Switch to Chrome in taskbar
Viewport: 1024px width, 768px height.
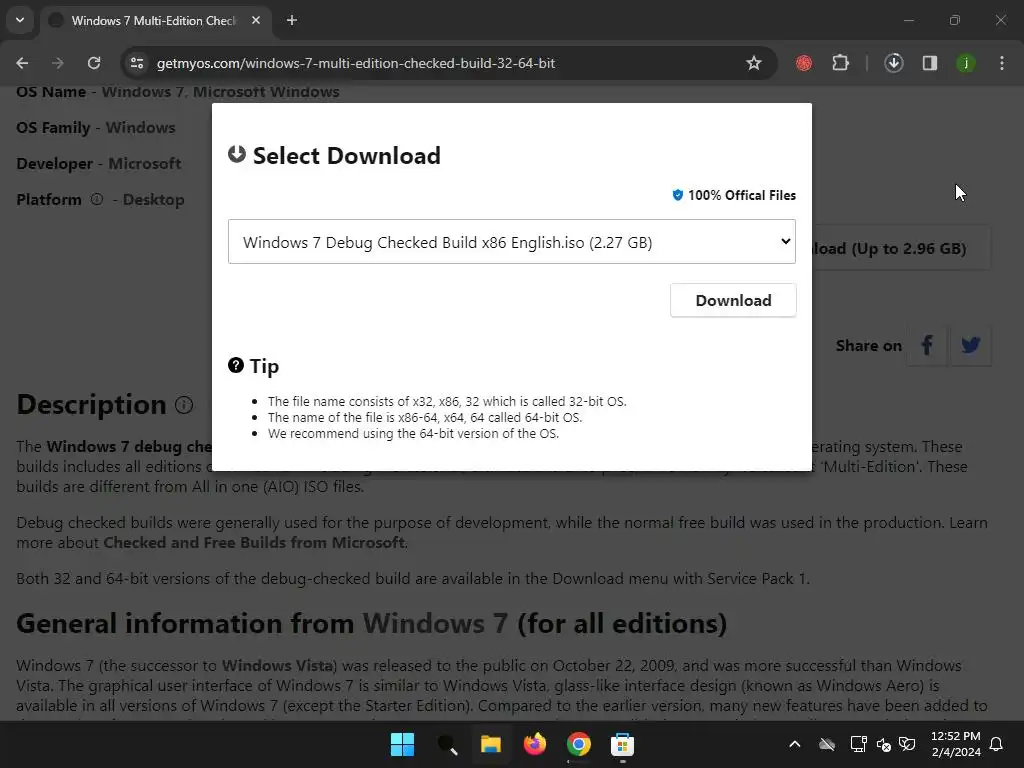pyautogui.click(x=579, y=744)
